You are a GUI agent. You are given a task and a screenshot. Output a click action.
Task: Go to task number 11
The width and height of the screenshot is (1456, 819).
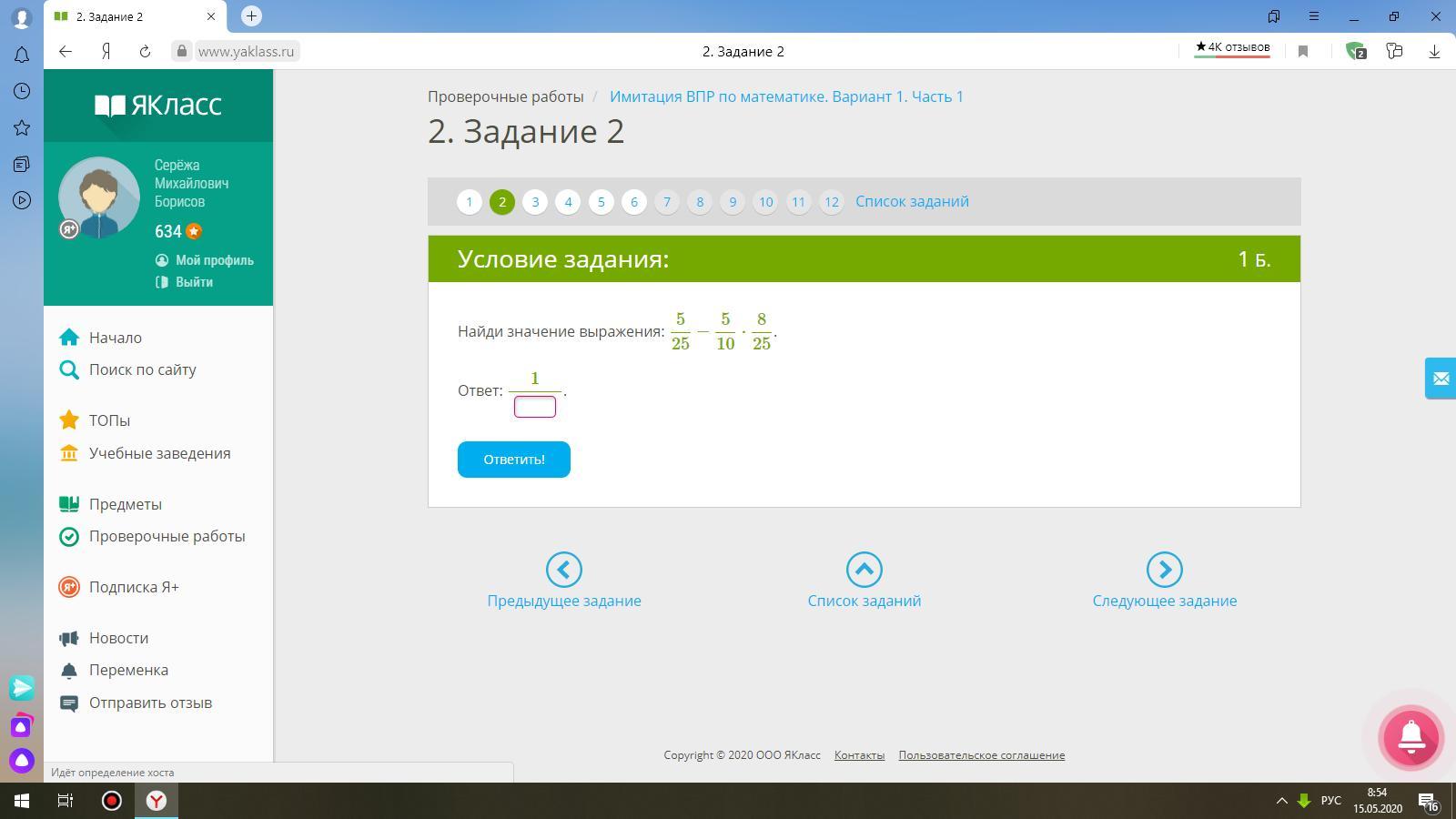coord(798,202)
